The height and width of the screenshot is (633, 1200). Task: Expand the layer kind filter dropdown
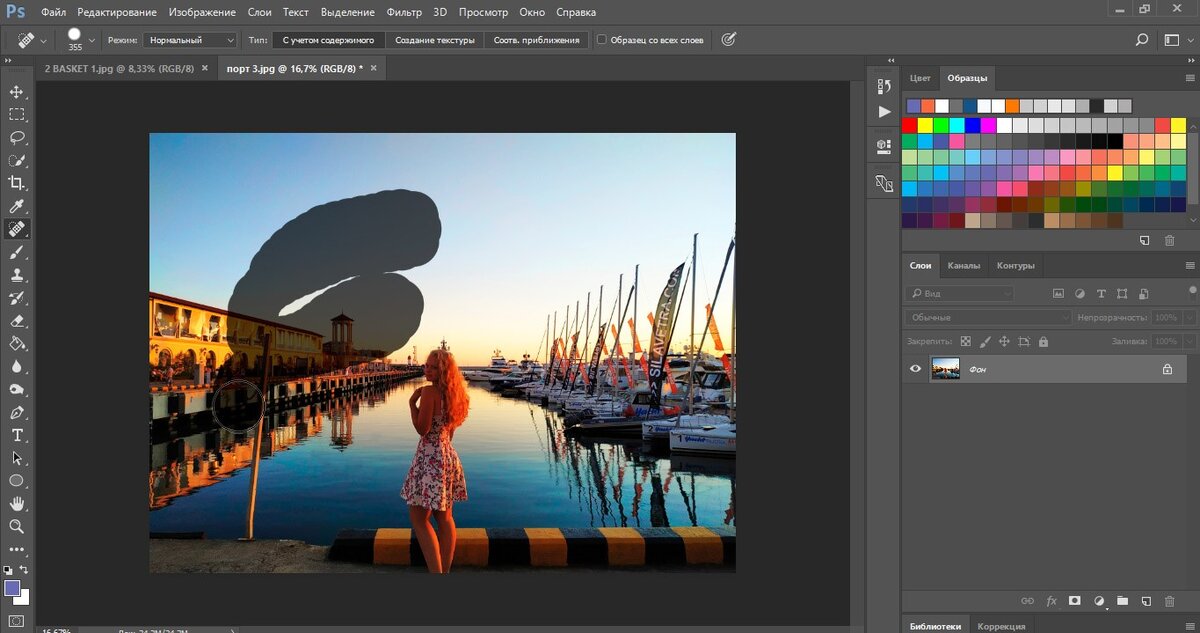pos(959,294)
